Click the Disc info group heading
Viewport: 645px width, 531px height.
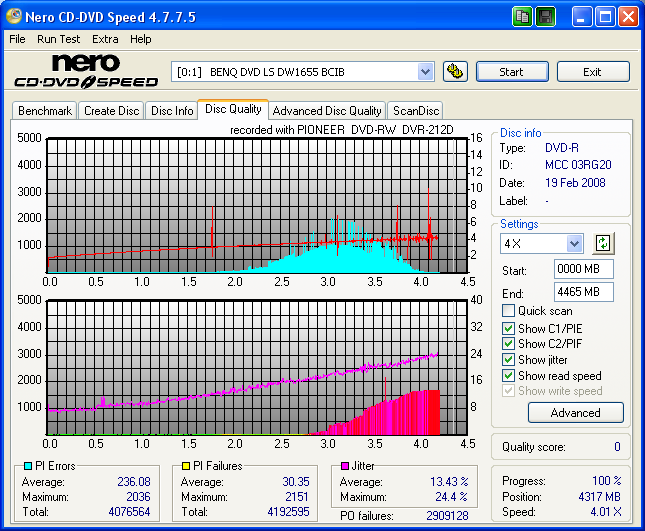(520, 133)
